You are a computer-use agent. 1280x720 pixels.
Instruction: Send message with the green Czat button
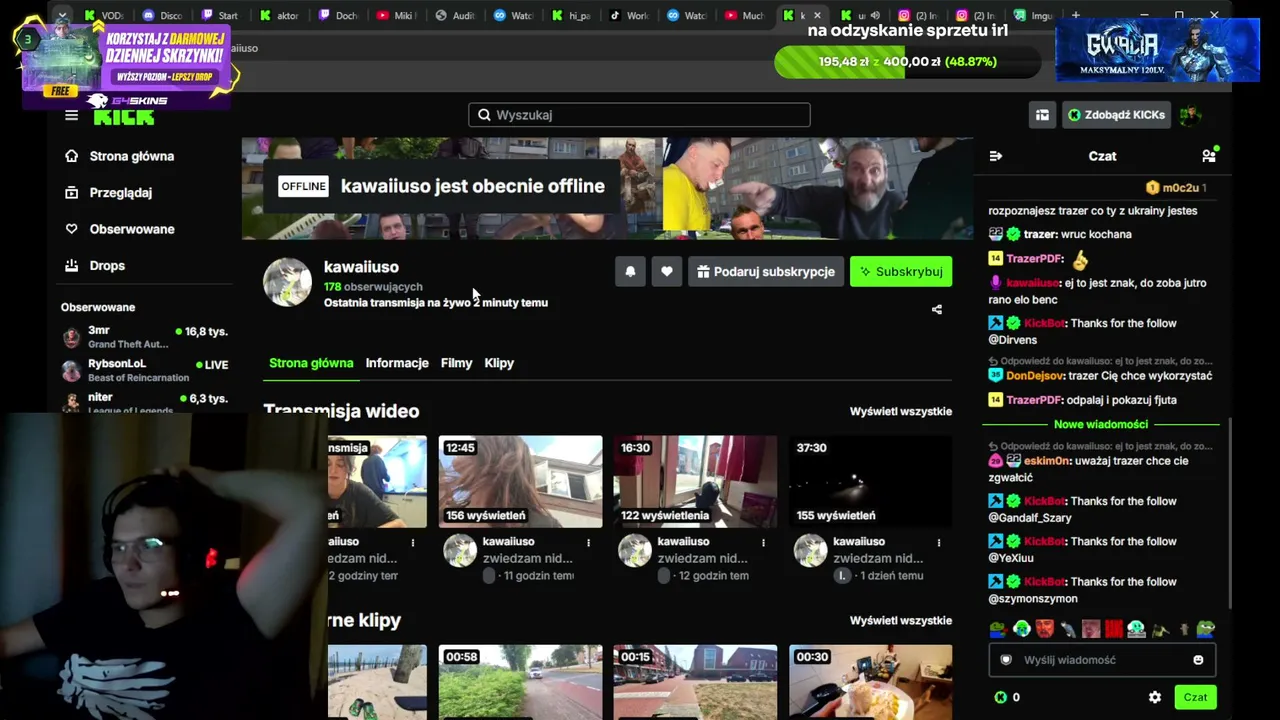(x=1195, y=697)
